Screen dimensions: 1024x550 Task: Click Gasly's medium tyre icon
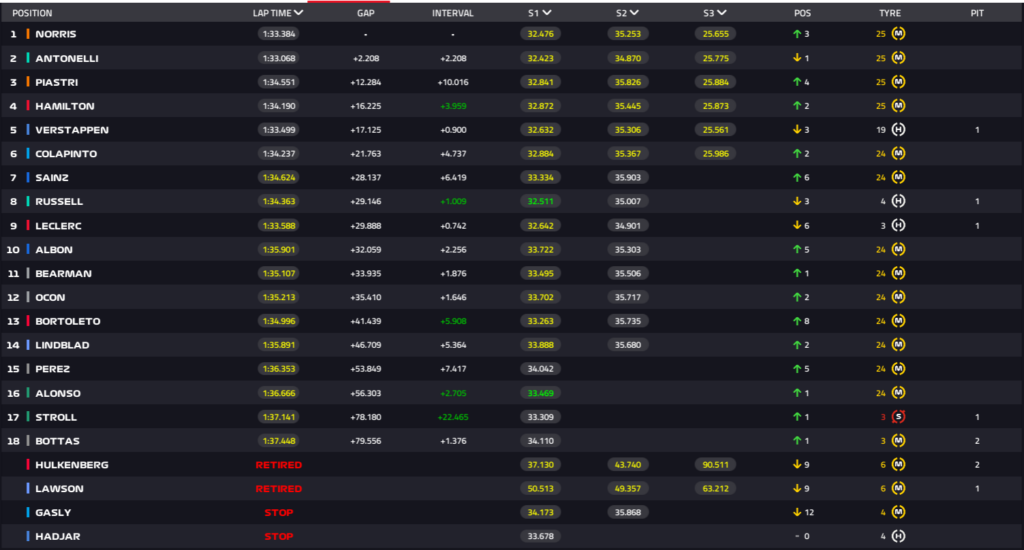pos(899,513)
